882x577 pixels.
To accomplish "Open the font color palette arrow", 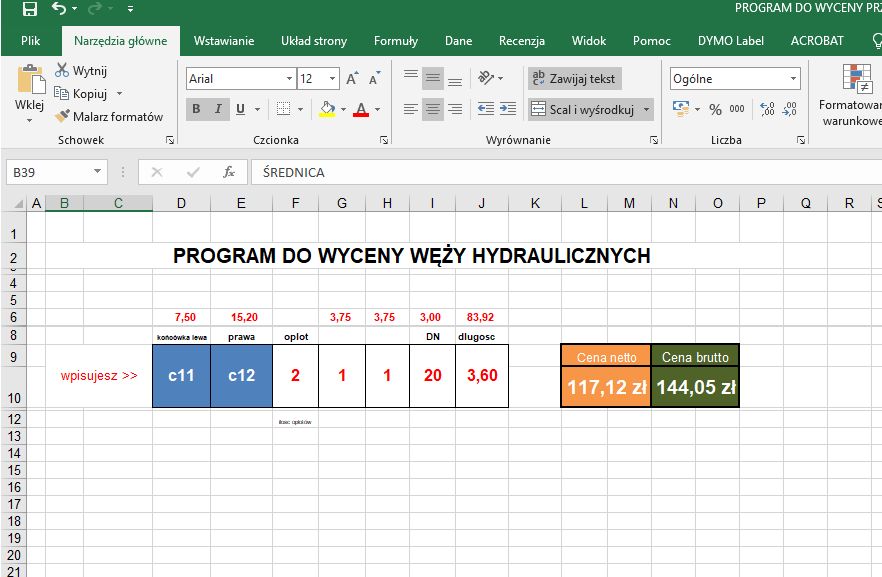I will coord(377,109).
